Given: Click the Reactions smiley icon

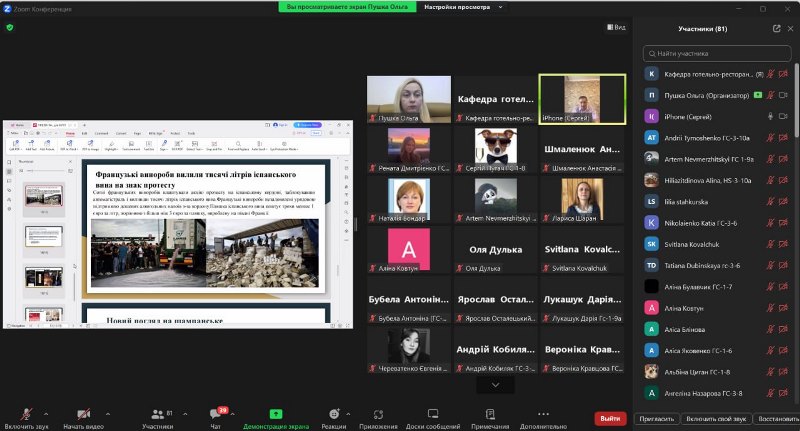Looking at the screenshot, I should click(x=334, y=415).
